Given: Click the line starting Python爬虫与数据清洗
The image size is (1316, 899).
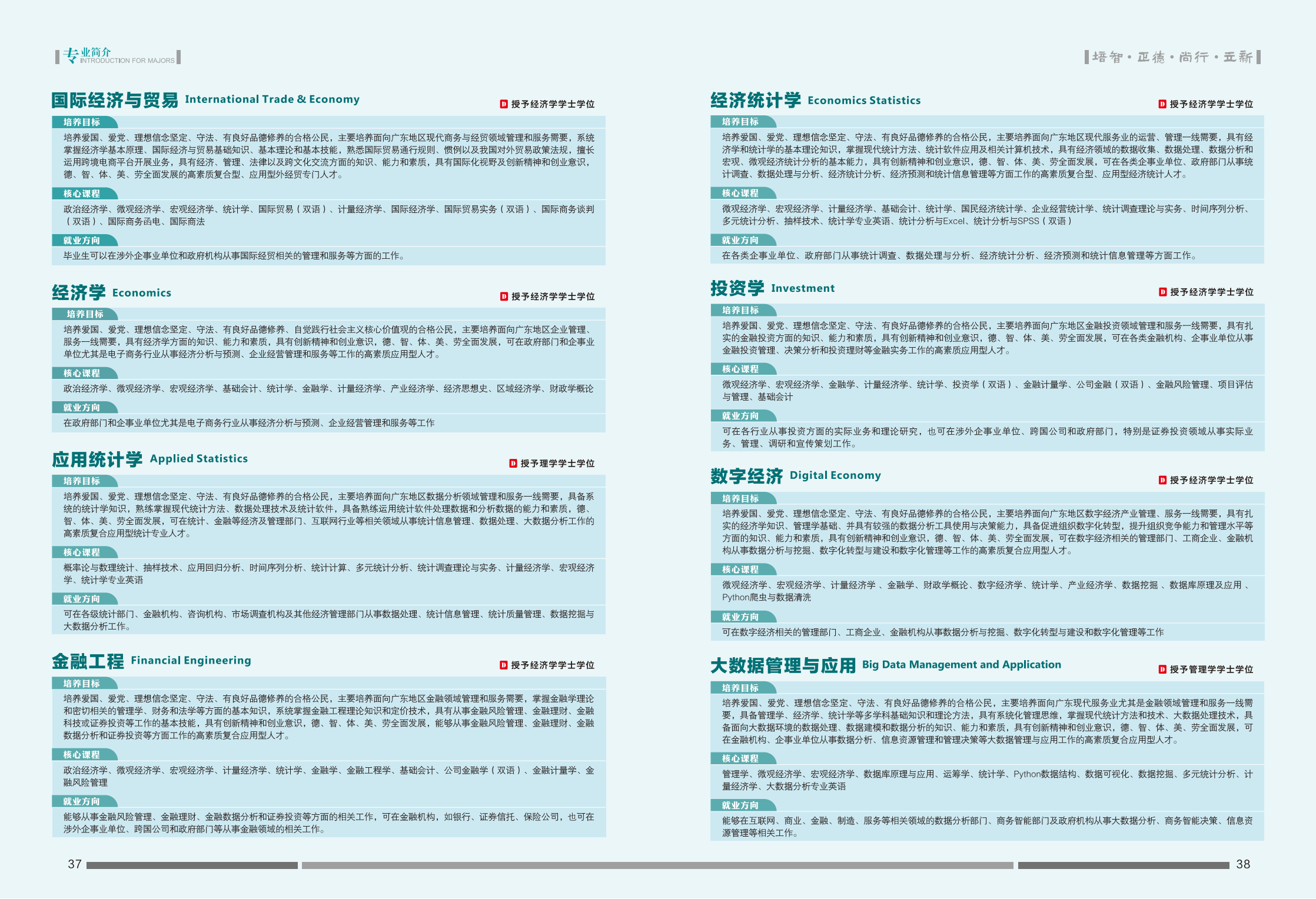Looking at the screenshot, I should click(766, 597).
